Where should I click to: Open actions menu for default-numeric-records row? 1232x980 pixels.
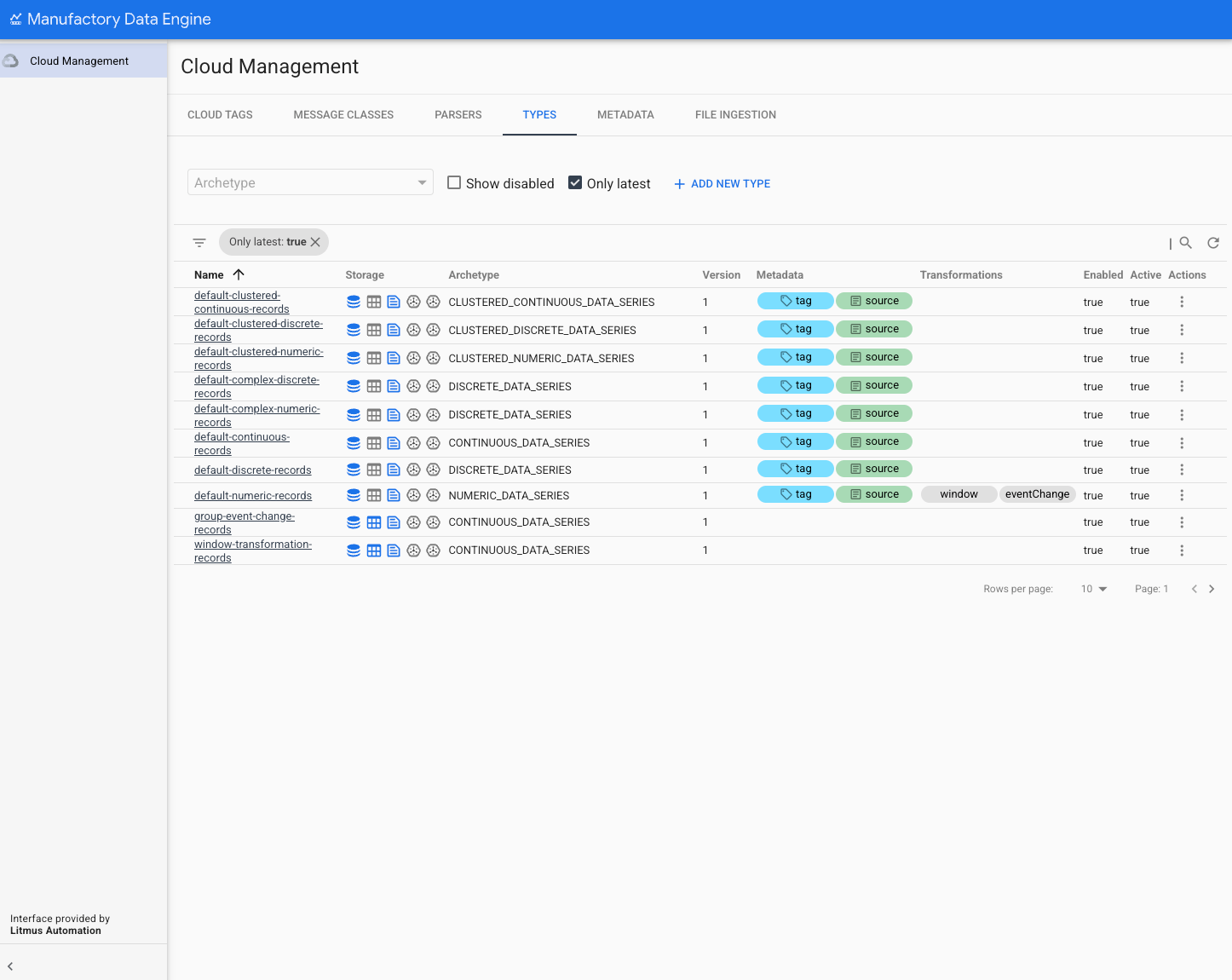(x=1181, y=495)
